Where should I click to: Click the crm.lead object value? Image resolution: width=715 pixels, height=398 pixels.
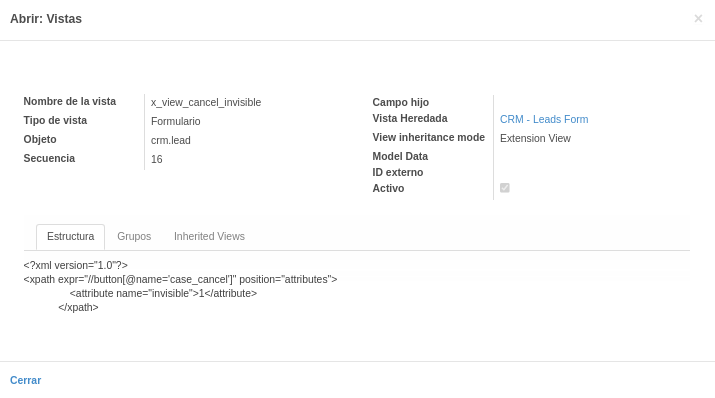coord(171,140)
